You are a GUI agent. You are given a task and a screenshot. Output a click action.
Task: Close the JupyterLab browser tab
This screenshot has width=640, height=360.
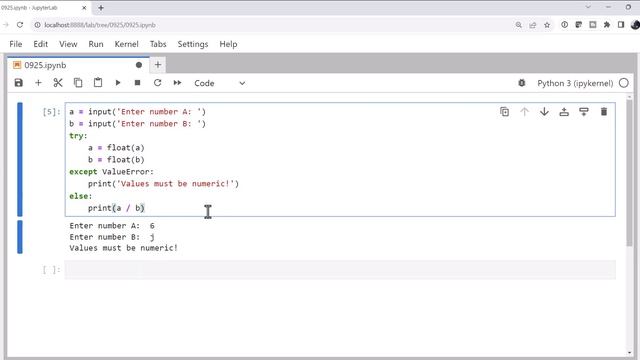pyautogui.click(x=84, y=8)
